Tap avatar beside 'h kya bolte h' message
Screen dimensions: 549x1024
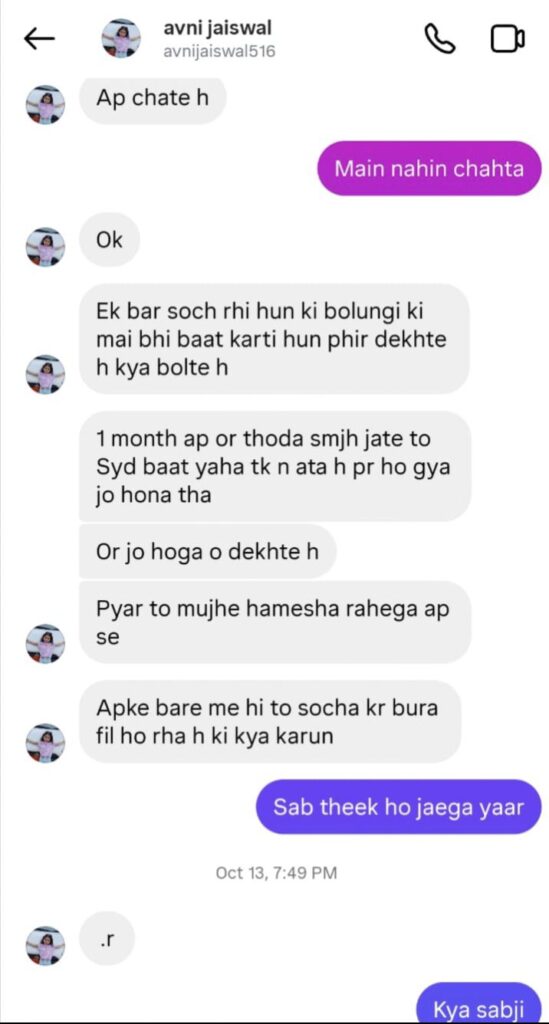[x=45, y=374]
